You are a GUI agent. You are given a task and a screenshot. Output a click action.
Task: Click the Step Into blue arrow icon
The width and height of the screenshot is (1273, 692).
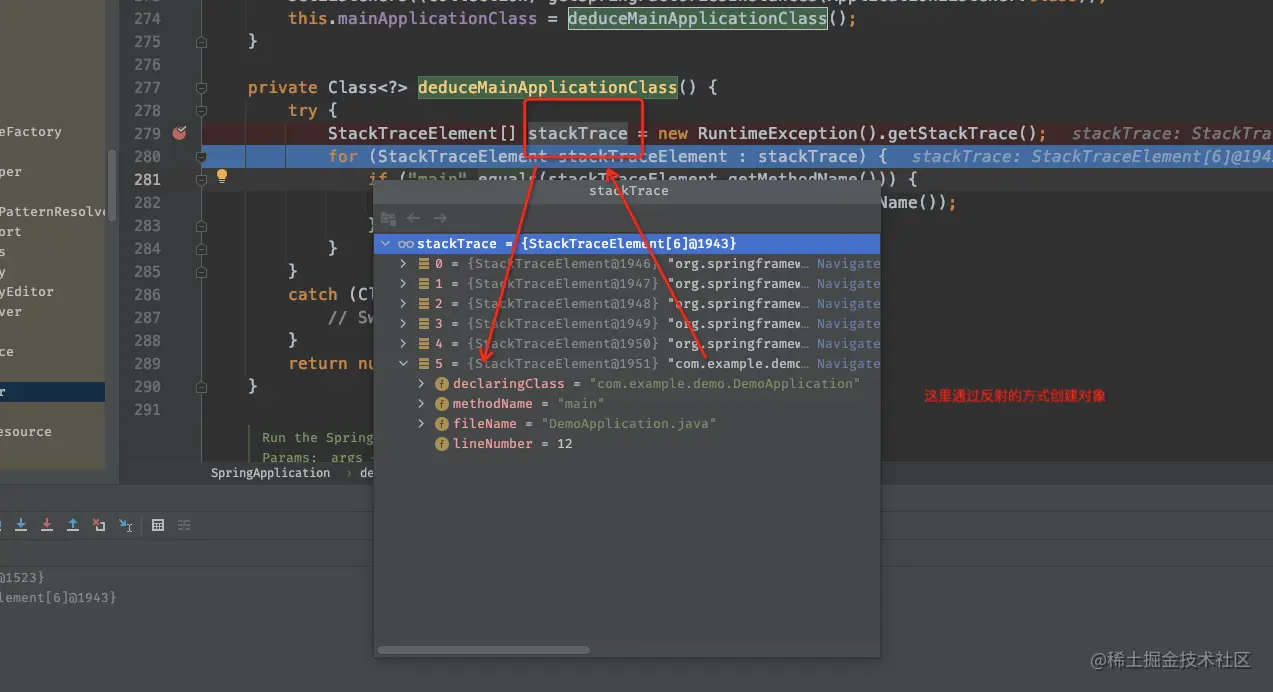click(x=20, y=525)
